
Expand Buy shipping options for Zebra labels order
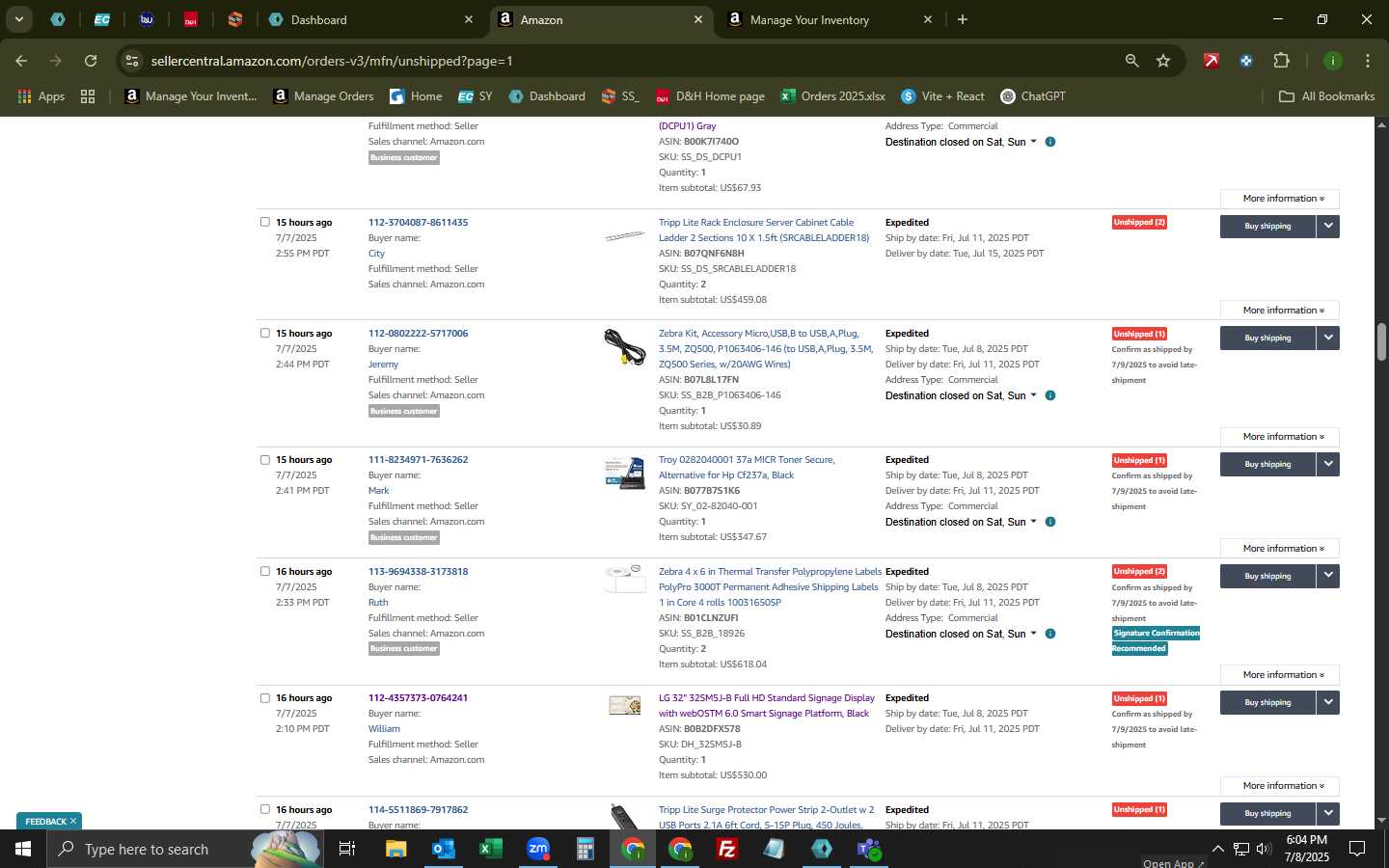tap(1328, 576)
